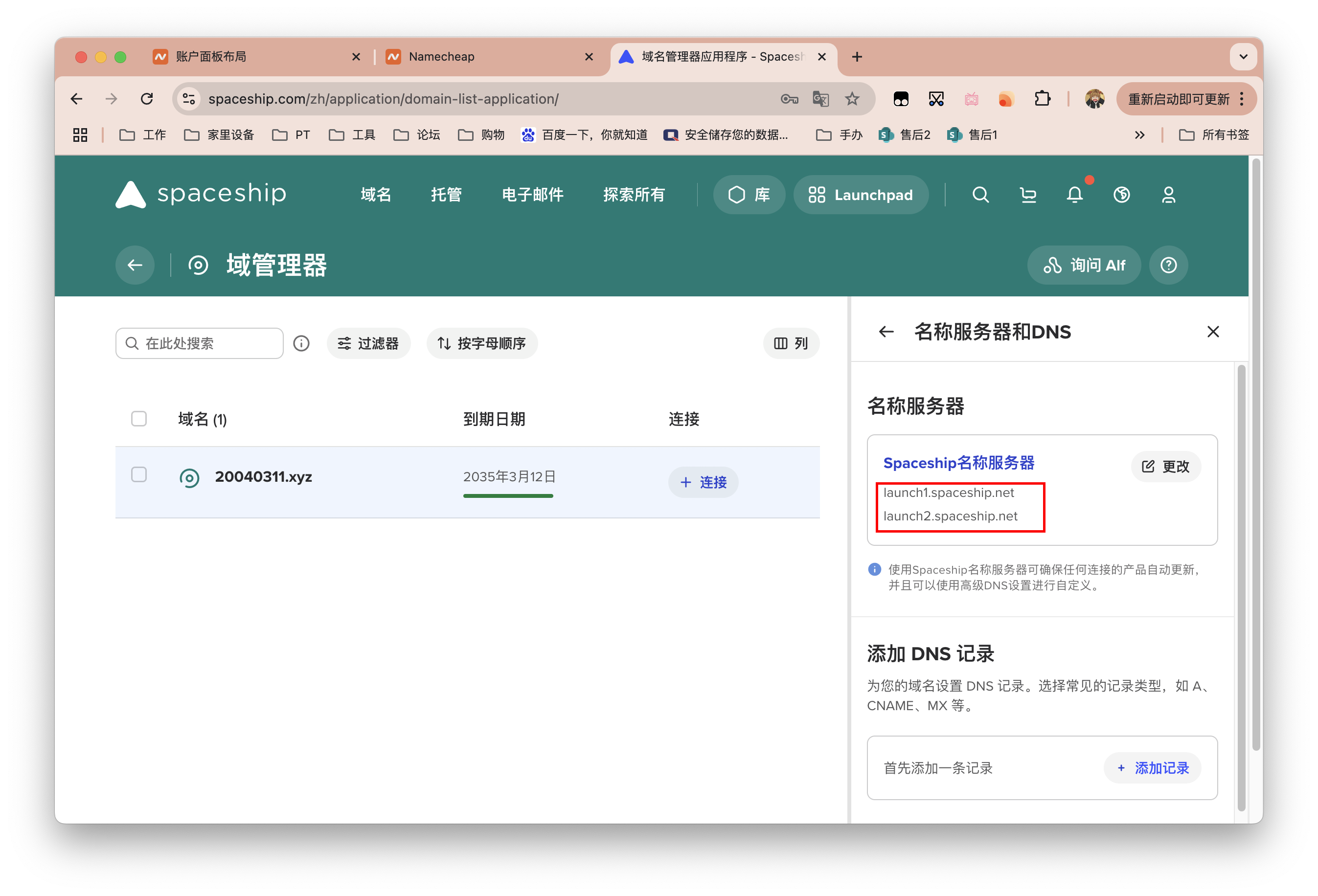Click the site information icon in address bar
This screenshot has height=896, width=1318.
click(189, 99)
